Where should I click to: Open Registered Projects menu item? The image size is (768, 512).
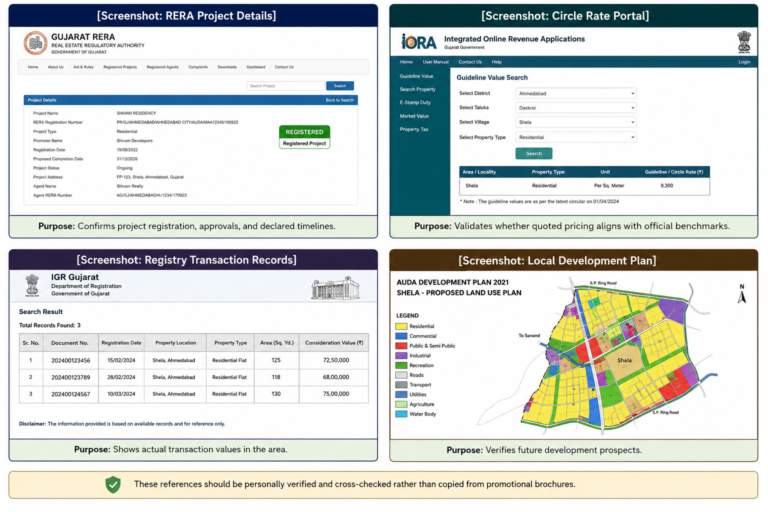click(120, 67)
